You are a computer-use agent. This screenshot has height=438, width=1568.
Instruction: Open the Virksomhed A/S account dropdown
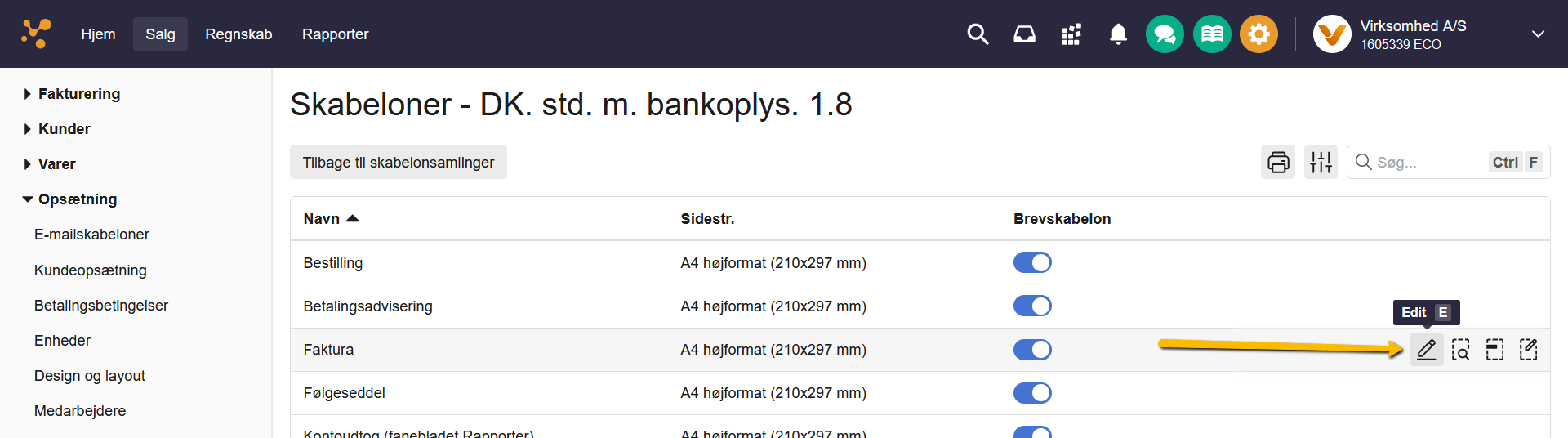point(1538,34)
